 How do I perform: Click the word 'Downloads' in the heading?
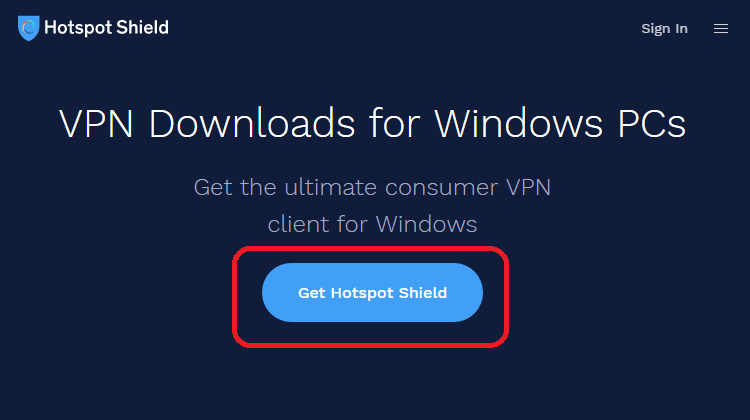point(252,123)
